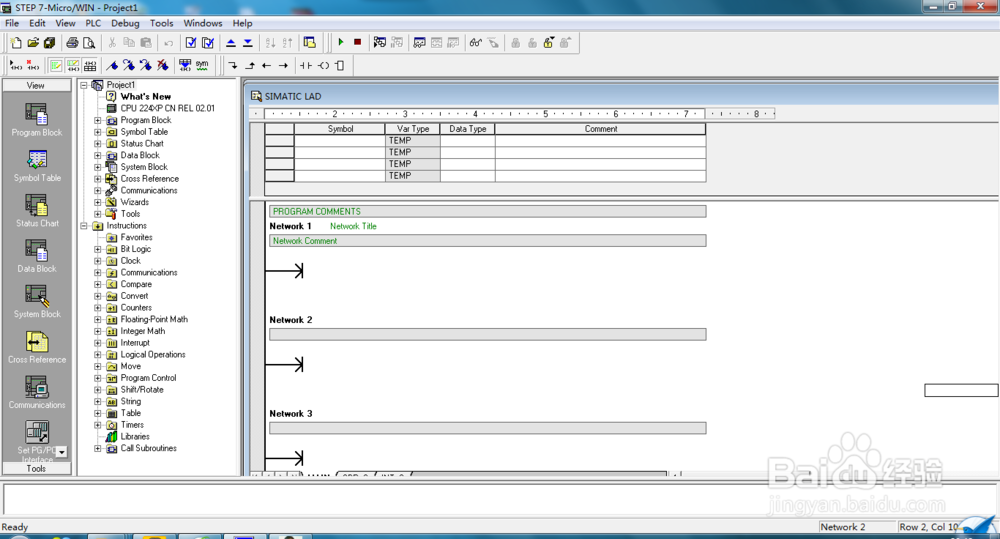This screenshot has height=539, width=1000.
Task: Open the Windows menu
Action: pos(203,23)
